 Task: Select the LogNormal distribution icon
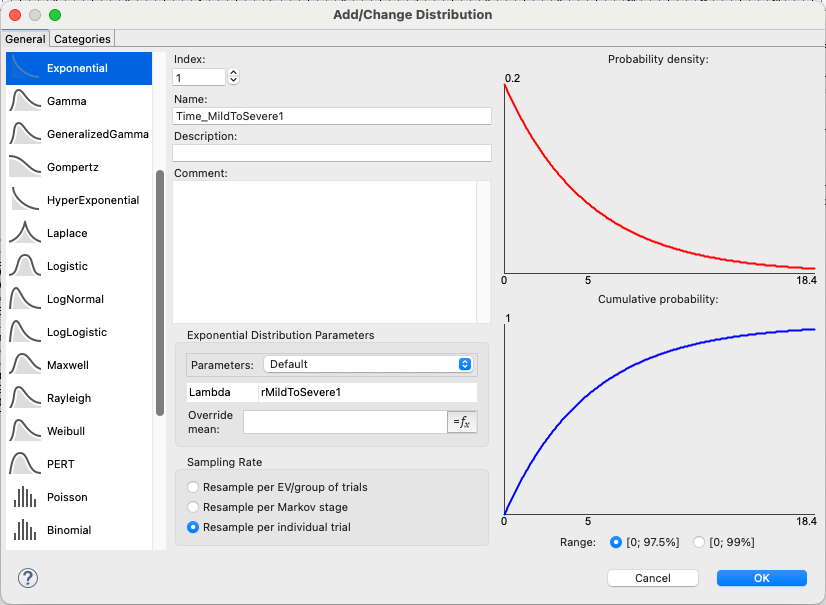click(25, 299)
